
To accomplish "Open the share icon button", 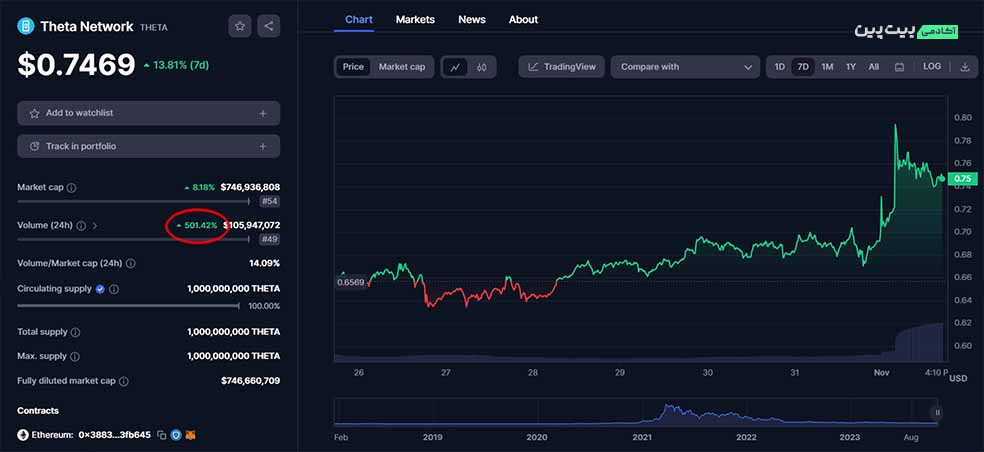I will 269,26.
